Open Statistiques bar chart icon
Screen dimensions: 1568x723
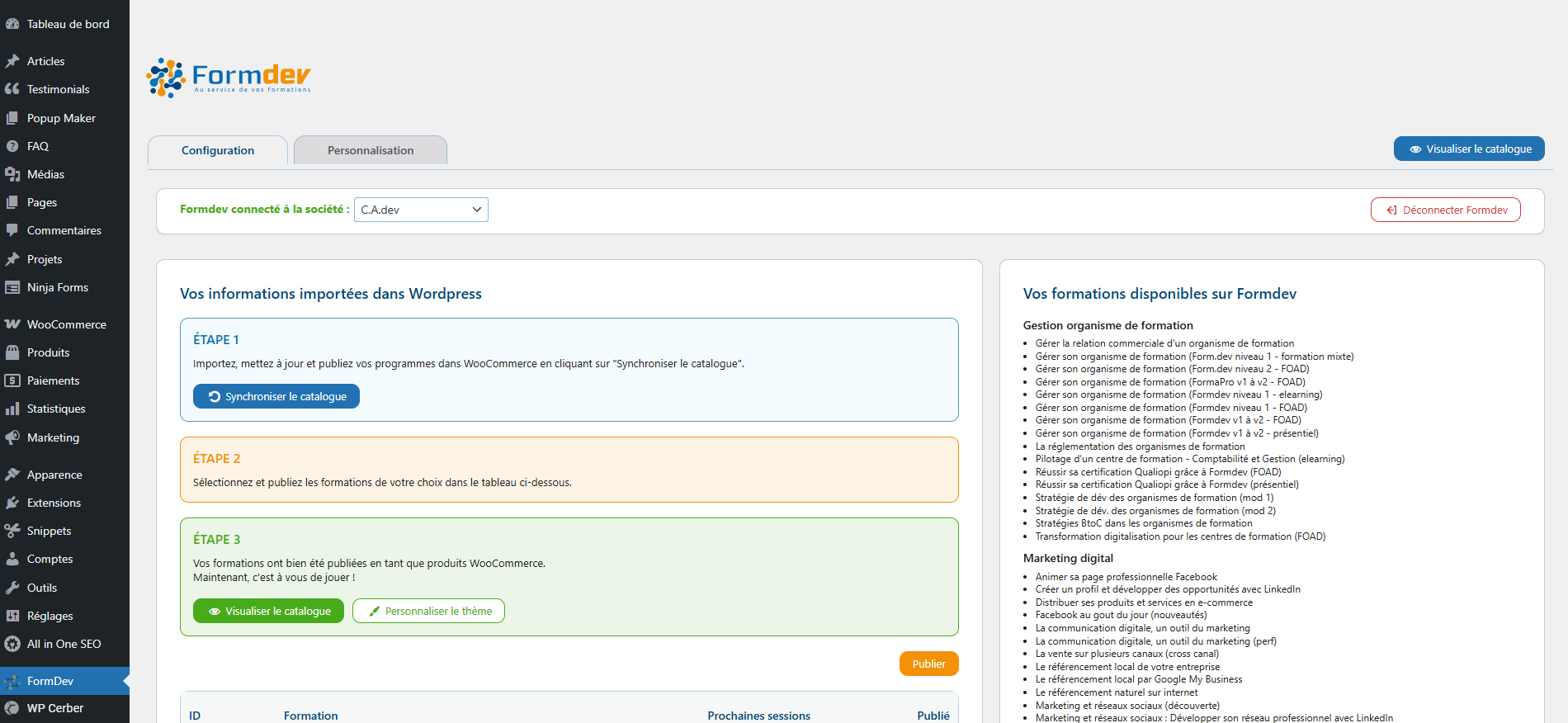pos(12,409)
